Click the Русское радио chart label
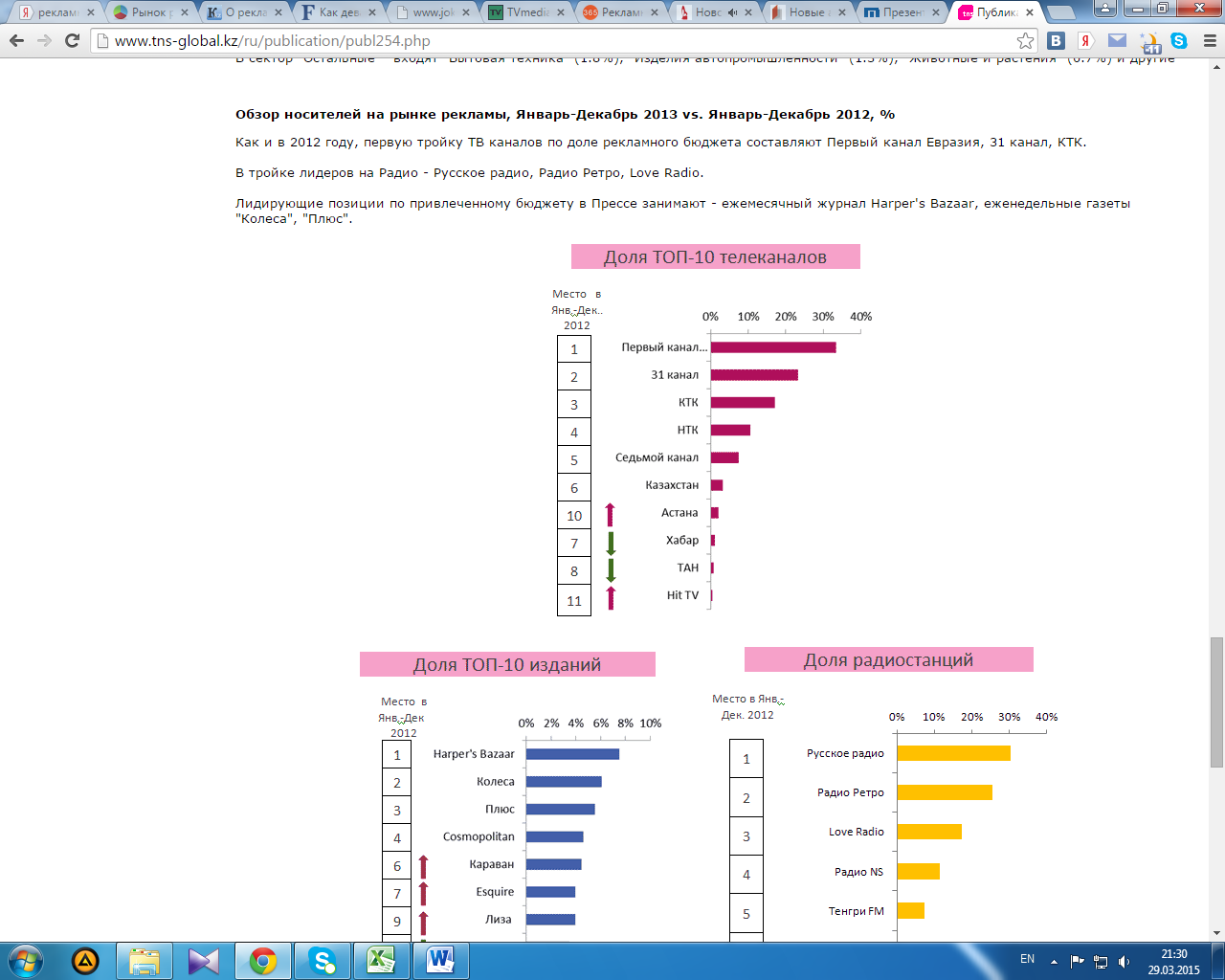The image size is (1225, 980). coord(845,753)
